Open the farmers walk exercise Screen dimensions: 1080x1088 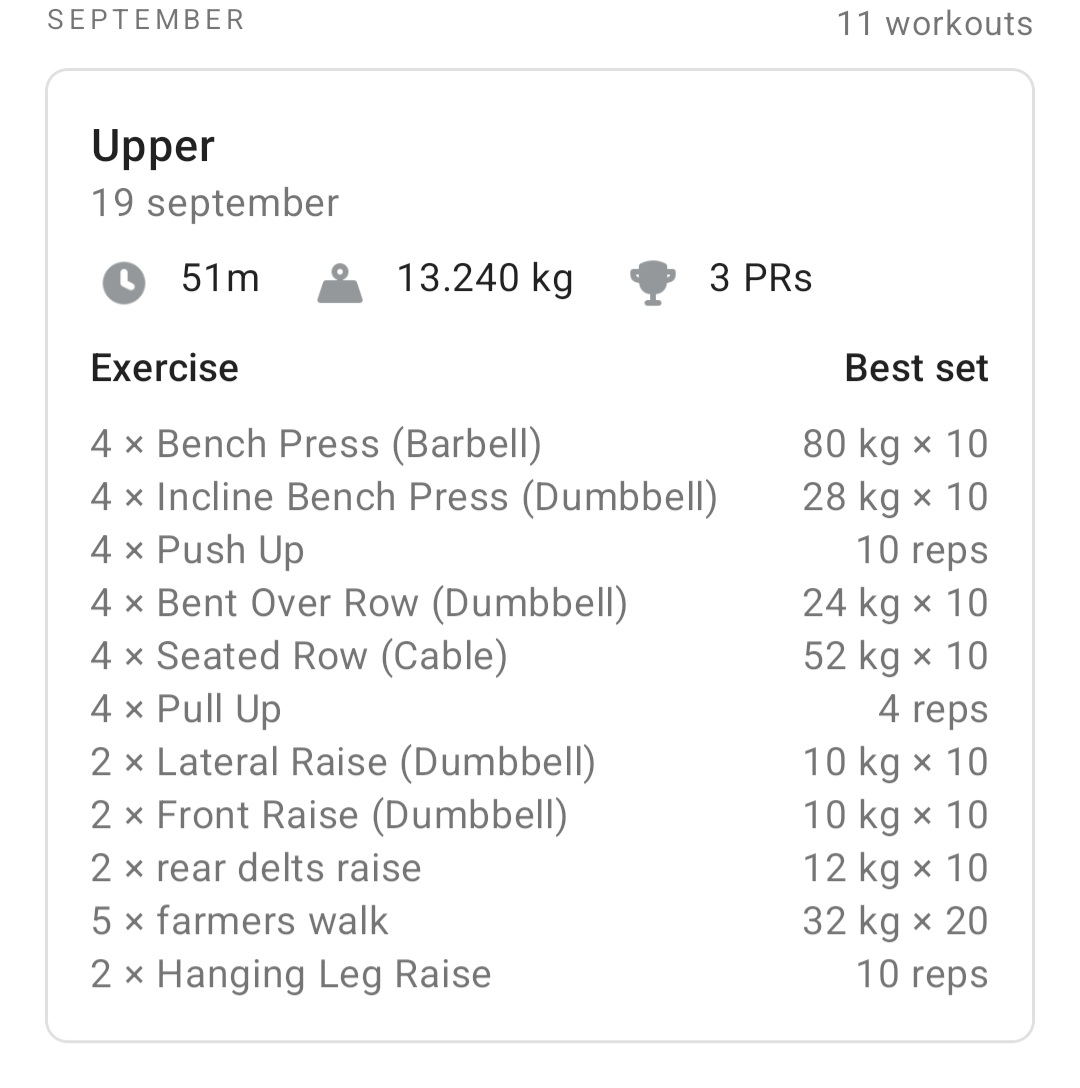coord(240,921)
